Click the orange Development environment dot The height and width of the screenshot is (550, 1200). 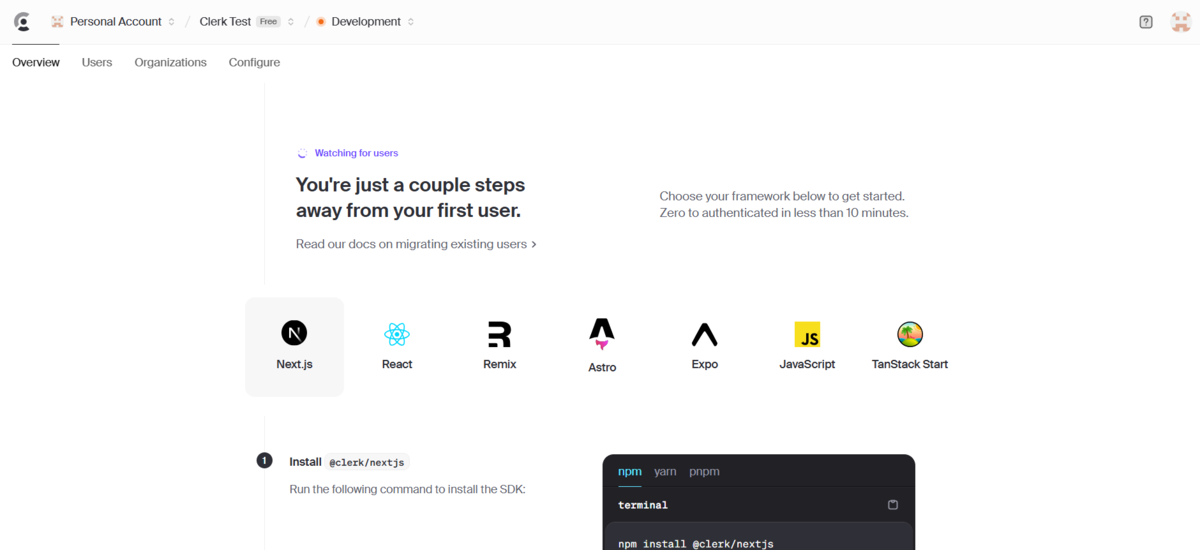click(321, 22)
